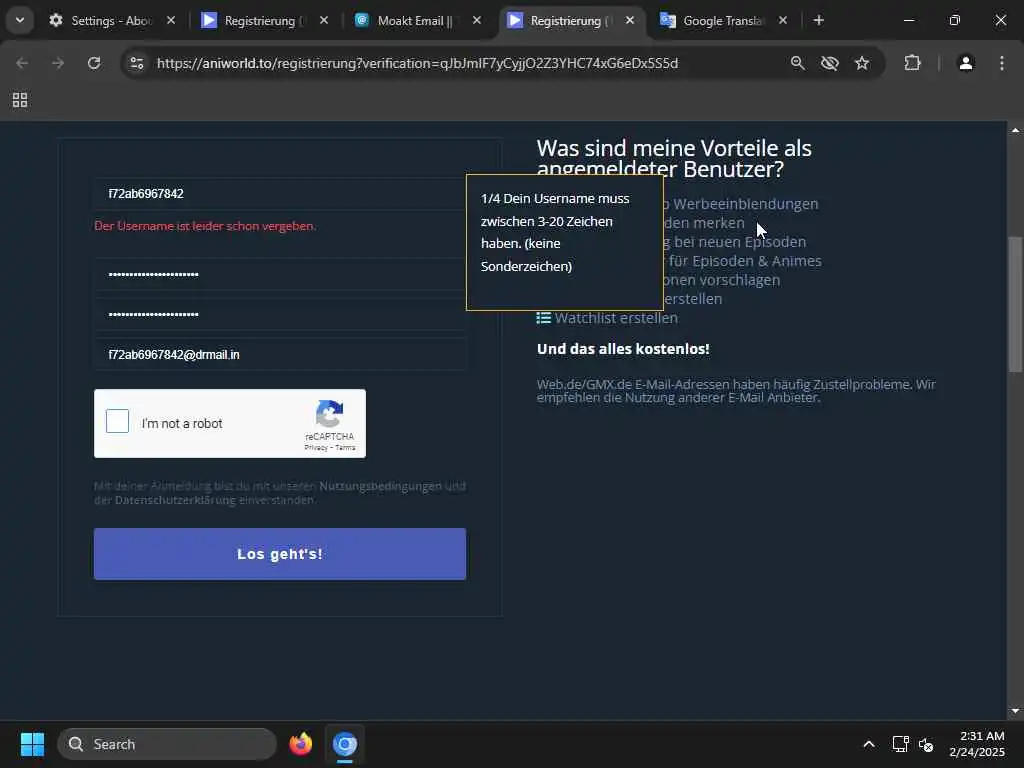The width and height of the screenshot is (1024, 768).
Task: Show hidden system tray icons
Action: 869,744
